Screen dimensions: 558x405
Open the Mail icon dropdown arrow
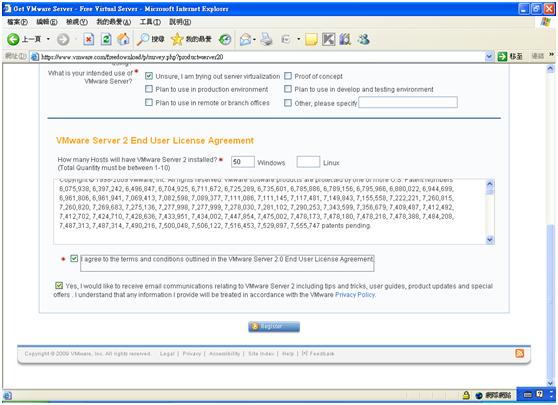pos(254,40)
